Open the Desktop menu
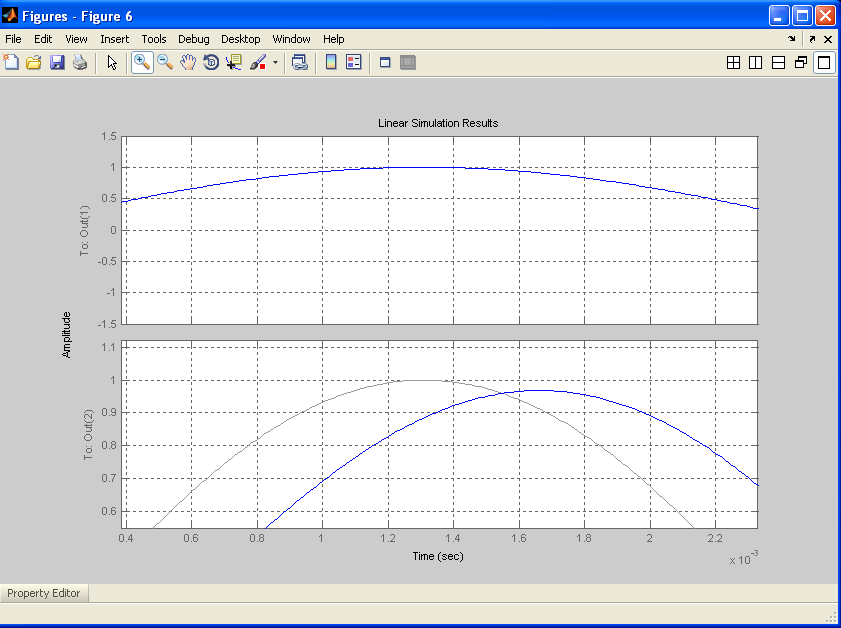 [x=240, y=39]
